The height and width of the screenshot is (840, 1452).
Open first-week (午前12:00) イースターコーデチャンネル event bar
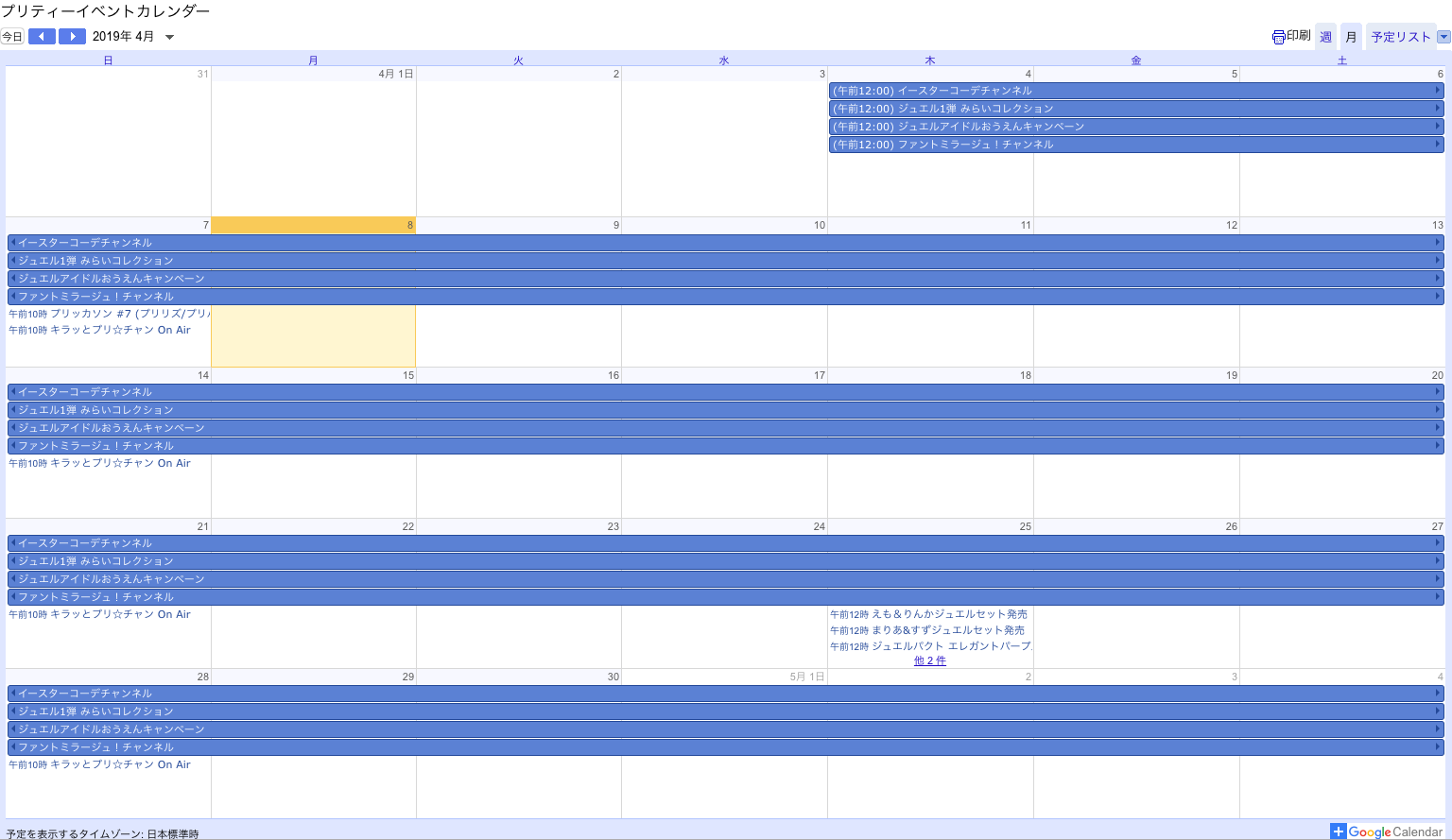[1134, 91]
